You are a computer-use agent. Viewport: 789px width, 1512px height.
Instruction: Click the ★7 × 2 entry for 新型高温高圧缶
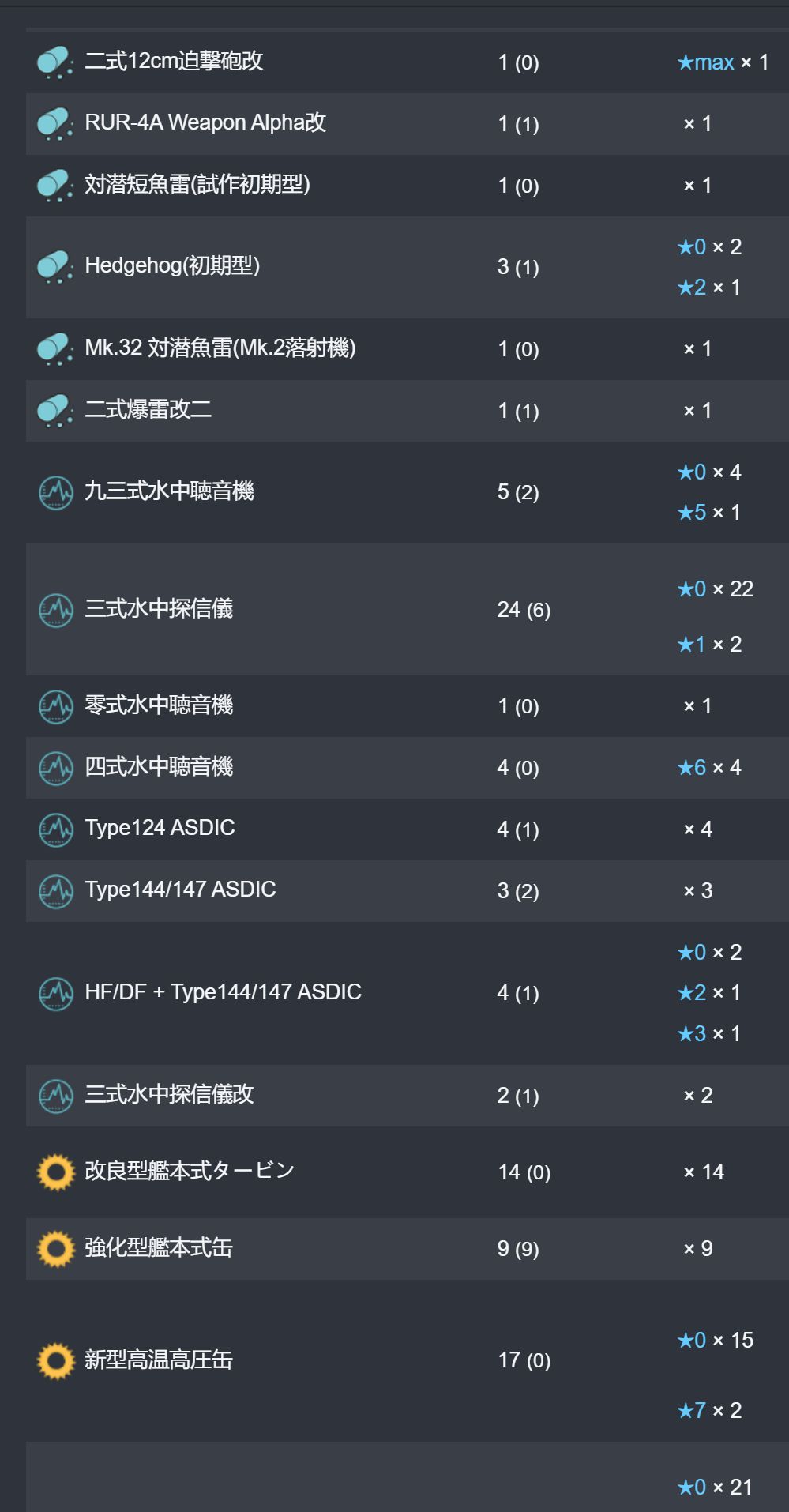point(709,1410)
